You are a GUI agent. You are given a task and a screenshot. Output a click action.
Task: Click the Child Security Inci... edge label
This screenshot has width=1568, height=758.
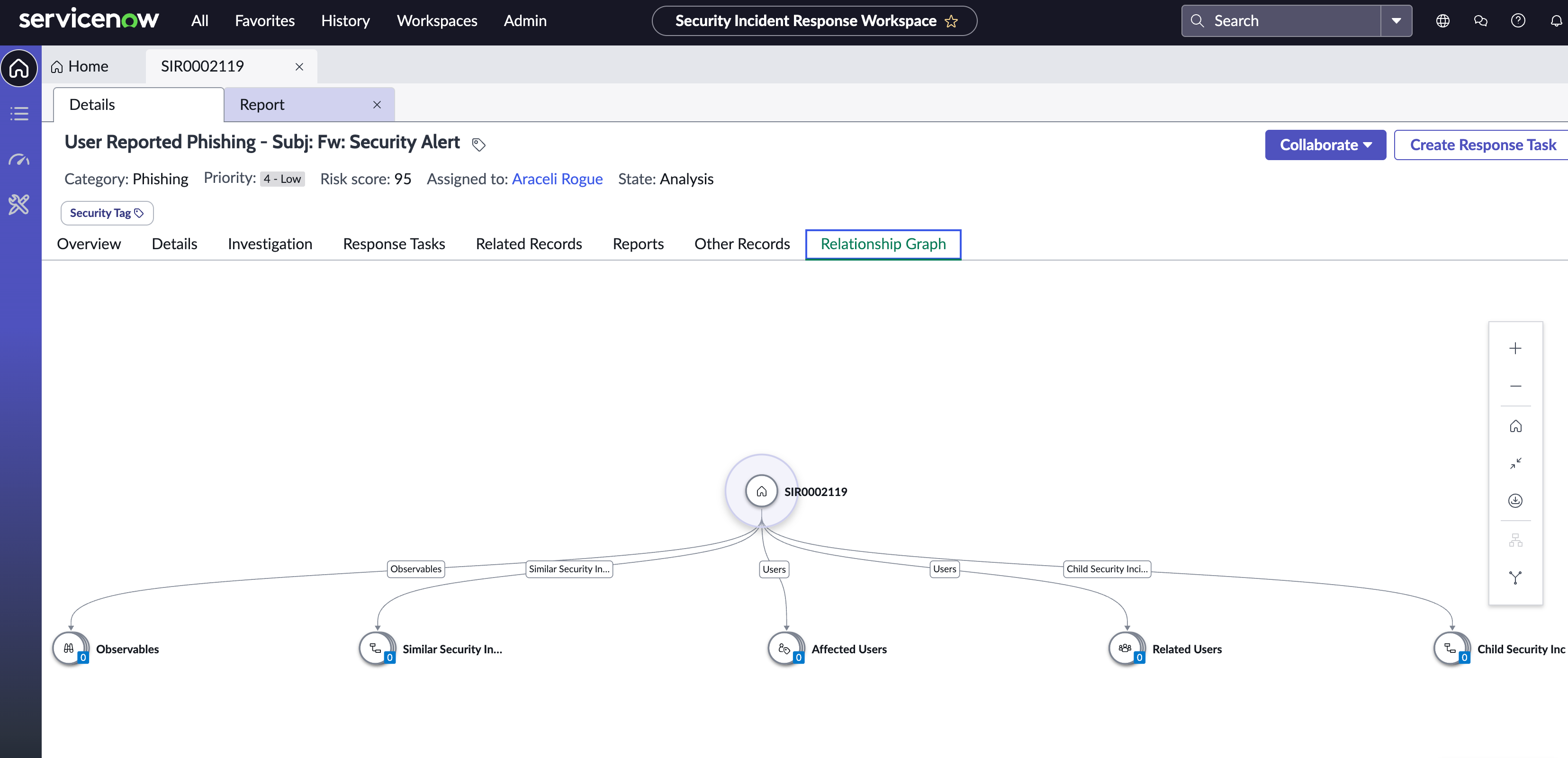pos(1107,568)
